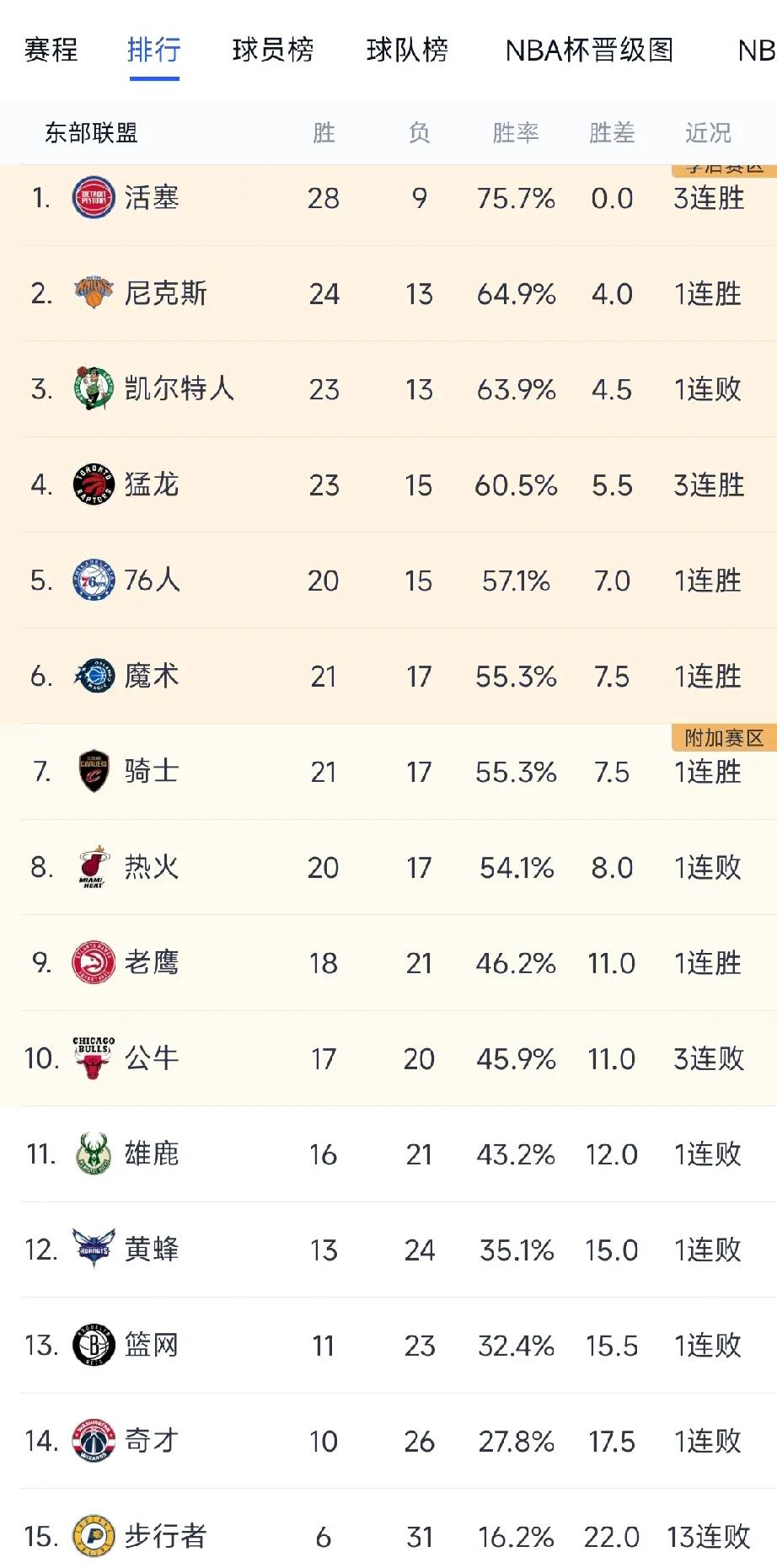Screen dimensions: 777x1568
Task: Tap the Miami Heat logo
Action: pos(94,867)
